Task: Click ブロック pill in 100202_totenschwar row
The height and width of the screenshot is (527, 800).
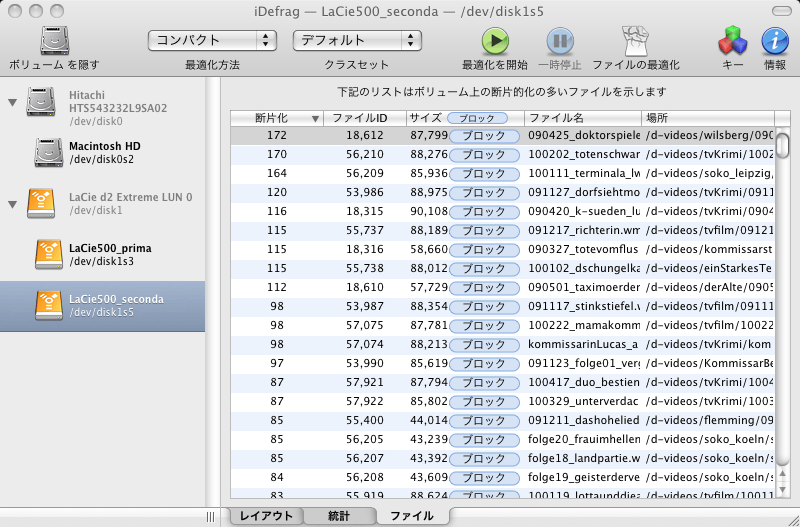Action: pos(484,155)
